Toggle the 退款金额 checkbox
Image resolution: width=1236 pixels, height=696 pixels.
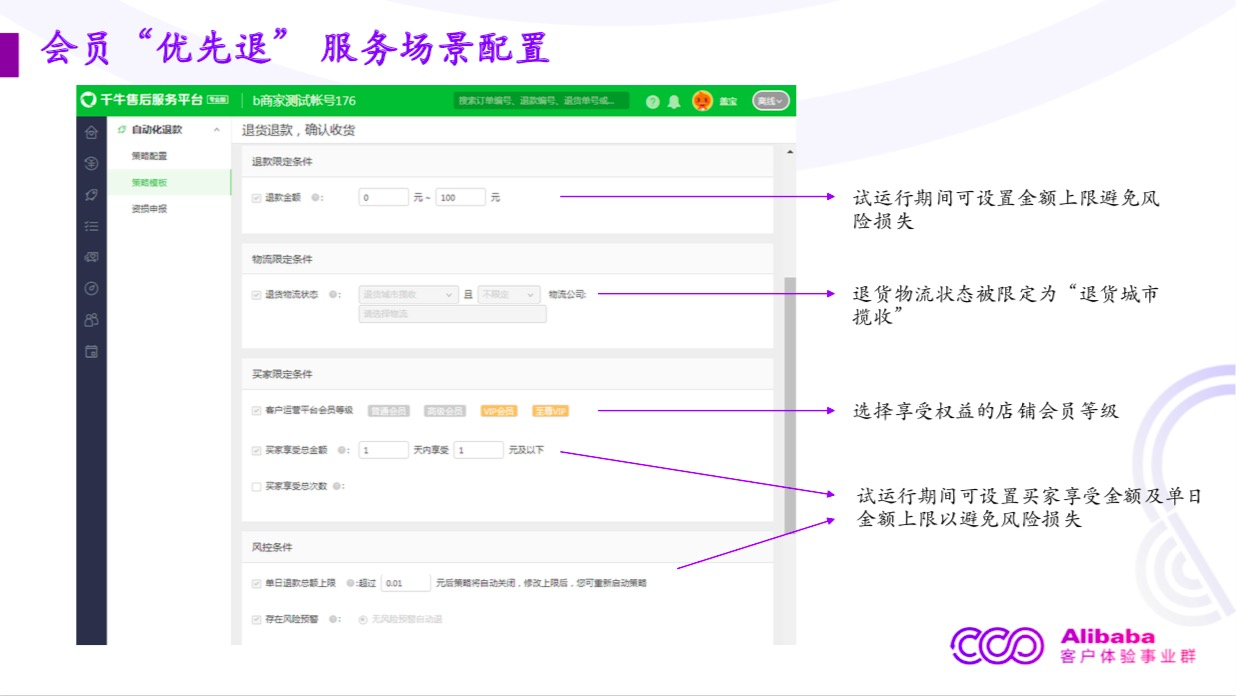pos(256,198)
